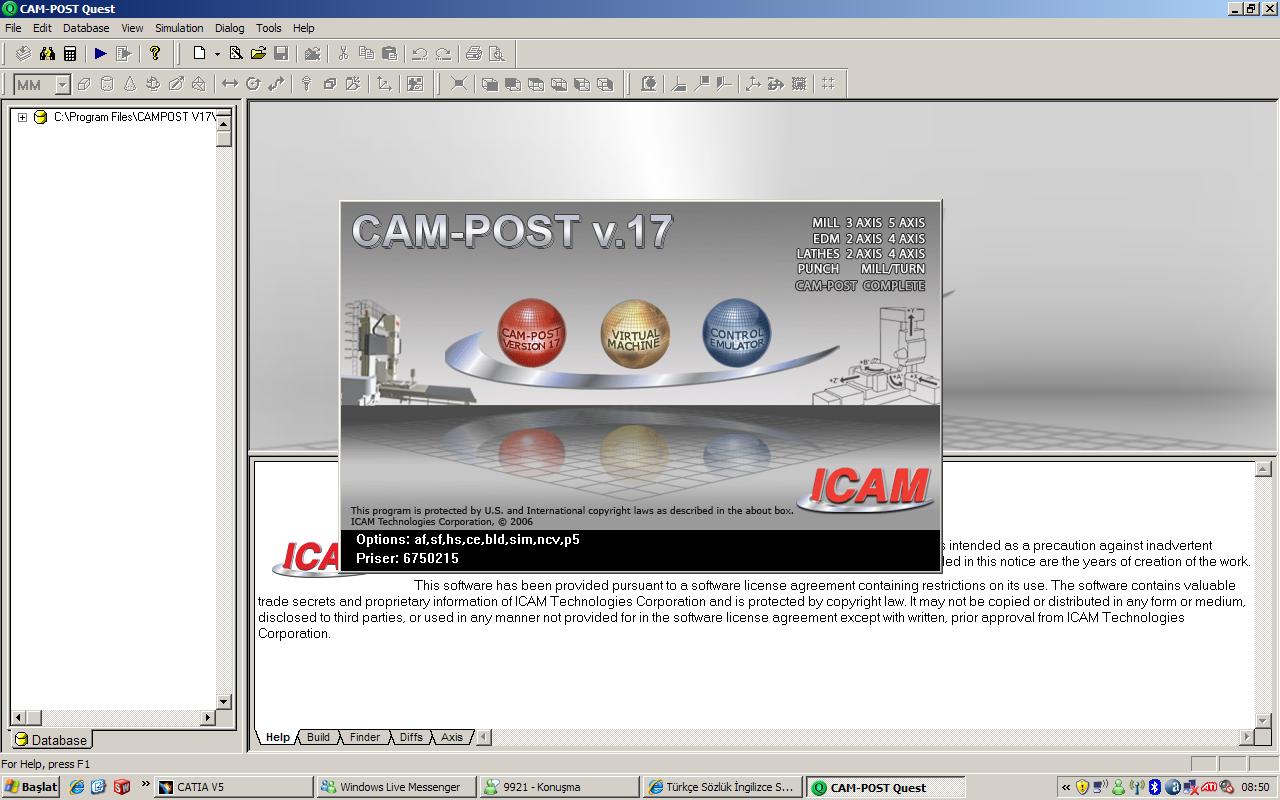The height and width of the screenshot is (800, 1280).
Task: Click the redo arrow icon
Action: [443, 54]
